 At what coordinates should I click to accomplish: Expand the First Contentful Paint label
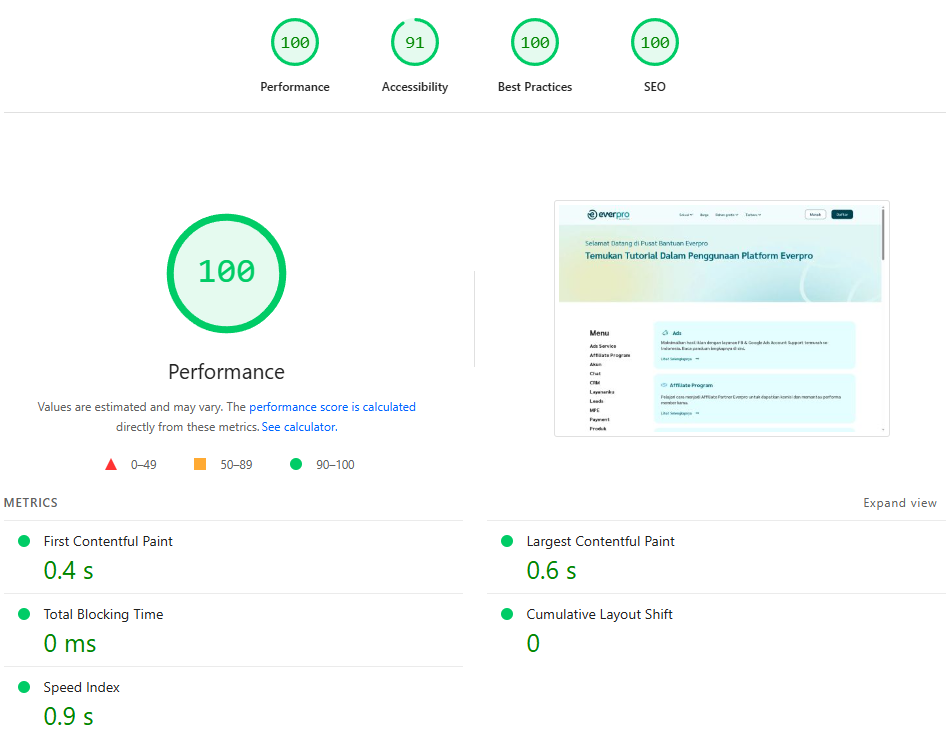[108, 541]
